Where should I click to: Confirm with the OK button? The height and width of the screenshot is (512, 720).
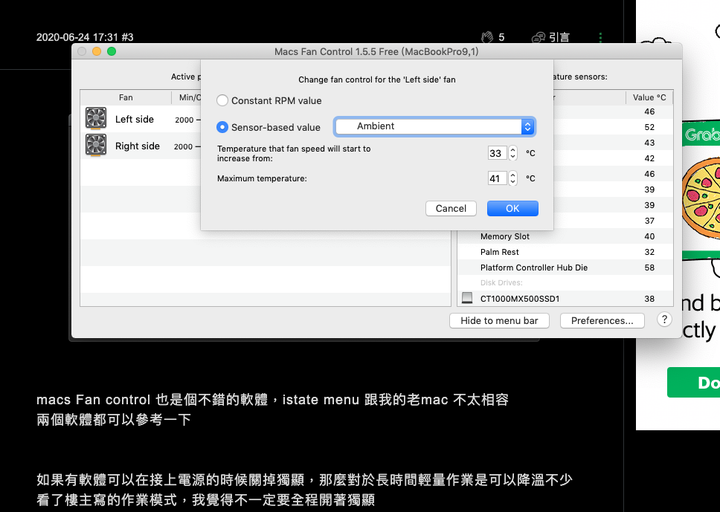512,208
